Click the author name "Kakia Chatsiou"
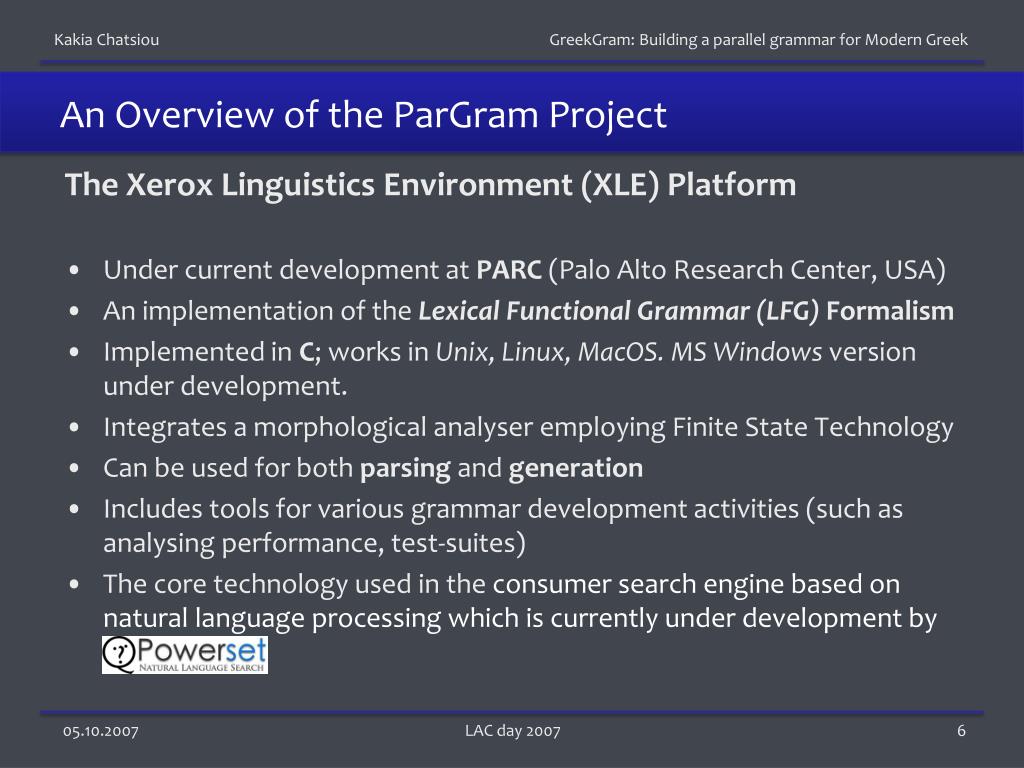Viewport: 1024px width, 768px height. tap(106, 40)
